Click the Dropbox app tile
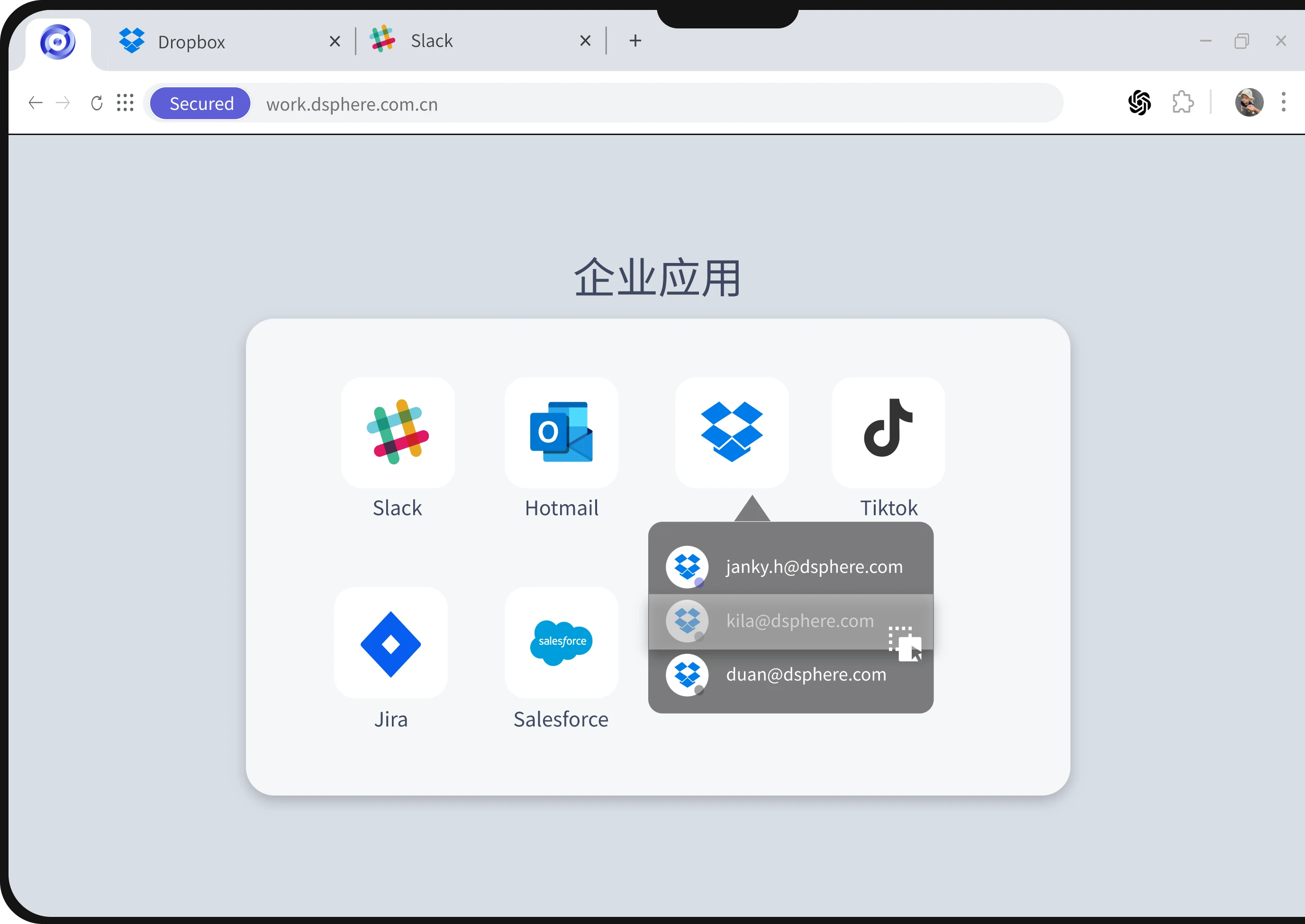 pyautogui.click(x=732, y=433)
